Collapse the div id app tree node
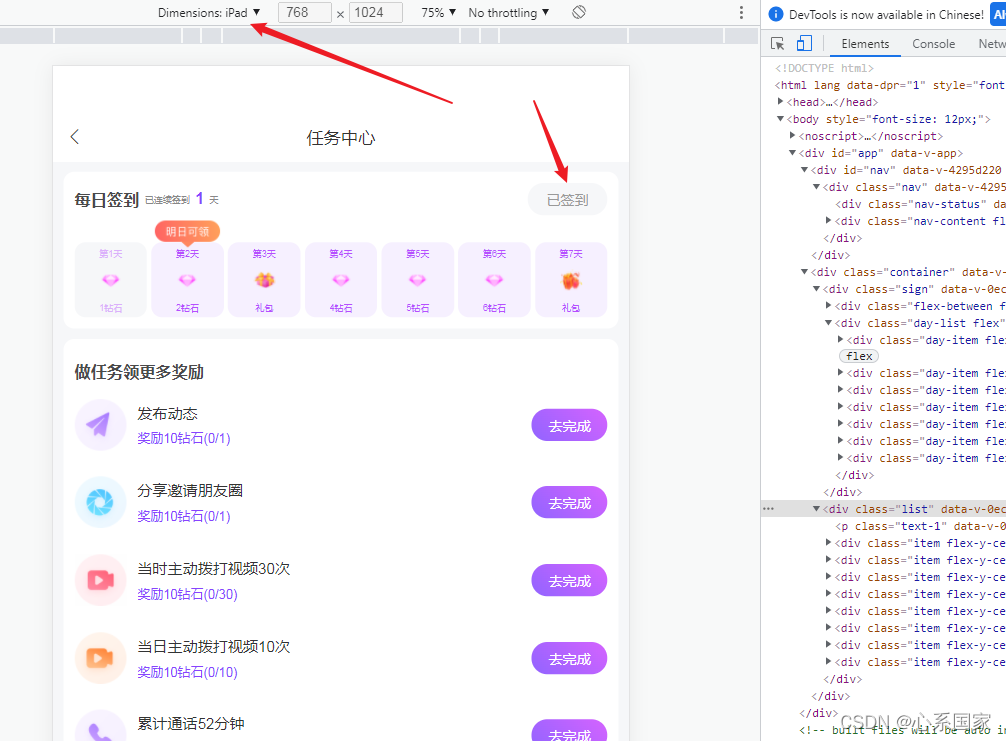 792,152
